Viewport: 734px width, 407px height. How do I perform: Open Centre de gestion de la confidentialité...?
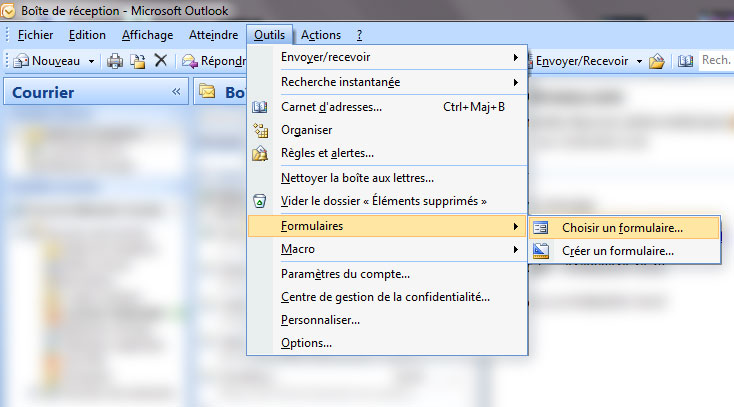tap(387, 297)
